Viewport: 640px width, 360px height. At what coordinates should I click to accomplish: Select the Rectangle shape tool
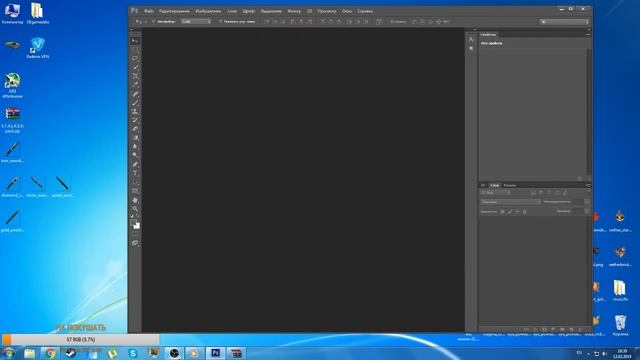(x=135, y=191)
